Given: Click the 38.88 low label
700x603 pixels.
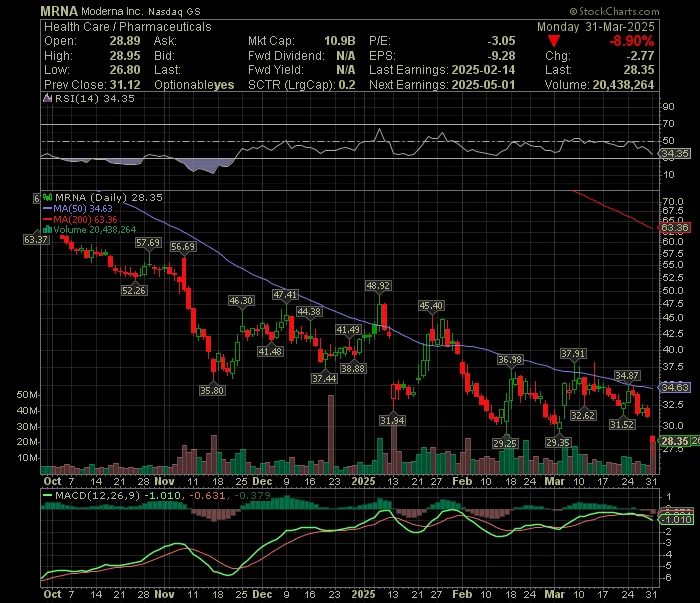Looking at the screenshot, I should coord(353,368).
